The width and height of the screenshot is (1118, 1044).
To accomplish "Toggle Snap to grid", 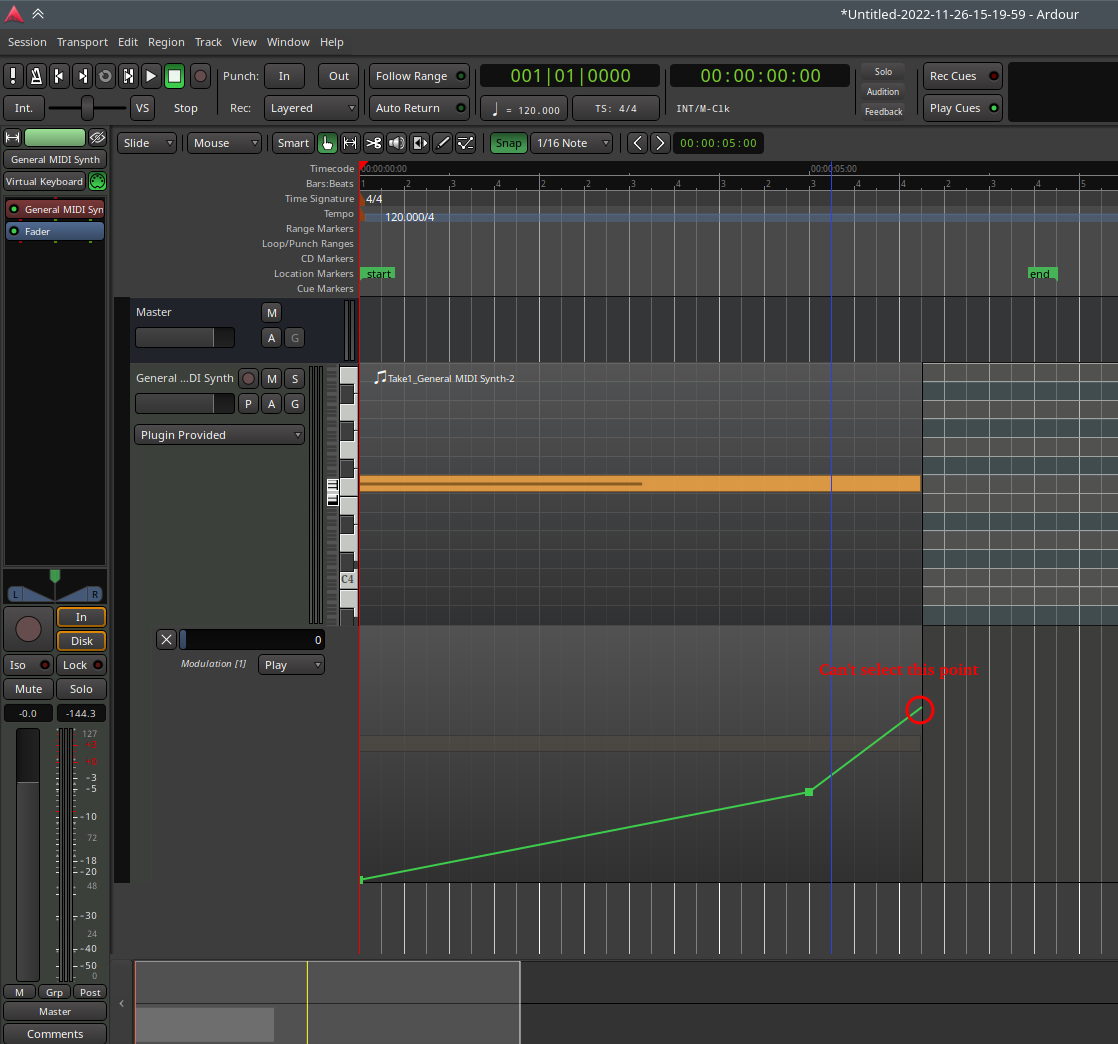I will [x=508, y=143].
